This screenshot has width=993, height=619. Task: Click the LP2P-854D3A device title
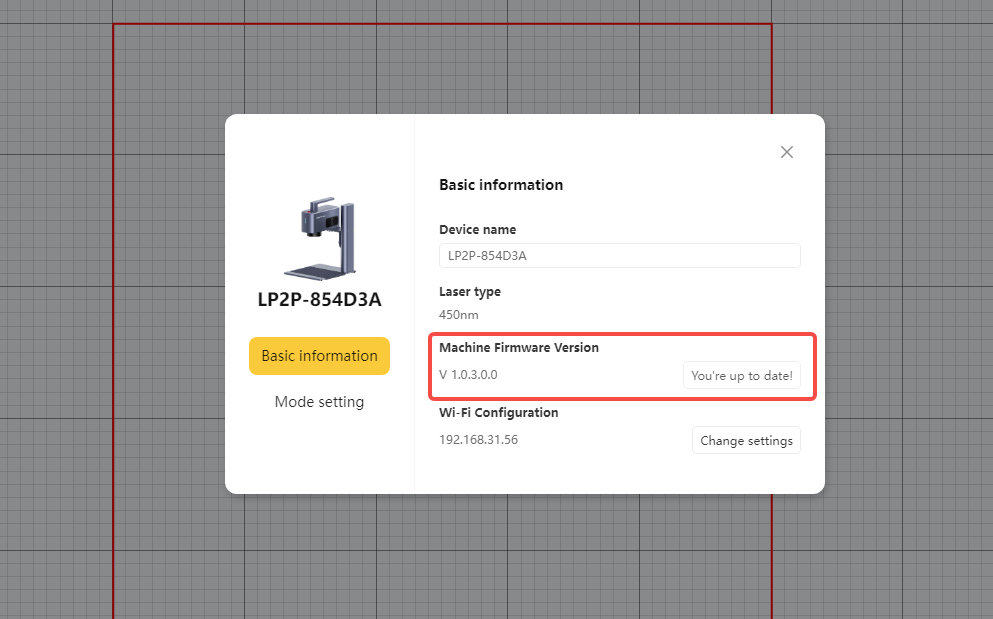pyautogui.click(x=319, y=299)
